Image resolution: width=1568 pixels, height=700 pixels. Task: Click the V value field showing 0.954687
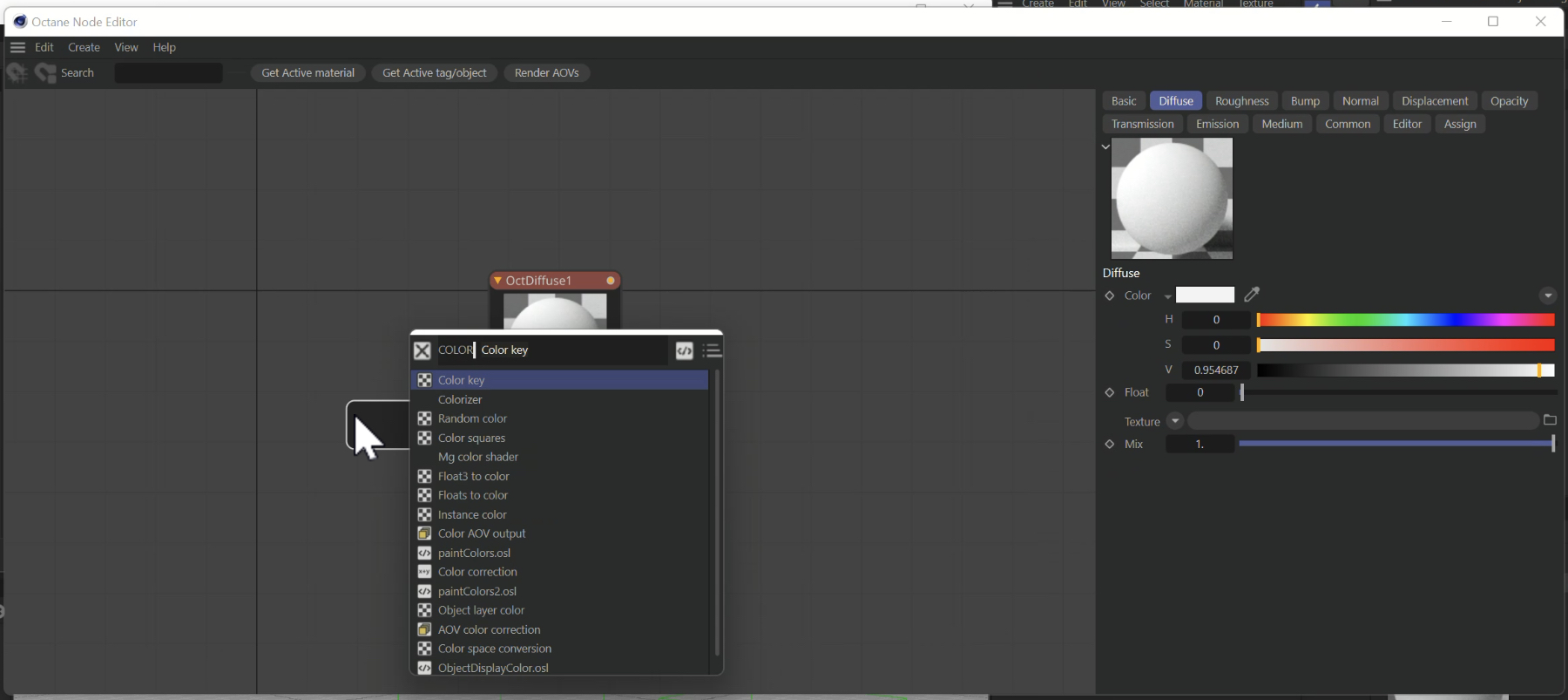coord(1216,370)
